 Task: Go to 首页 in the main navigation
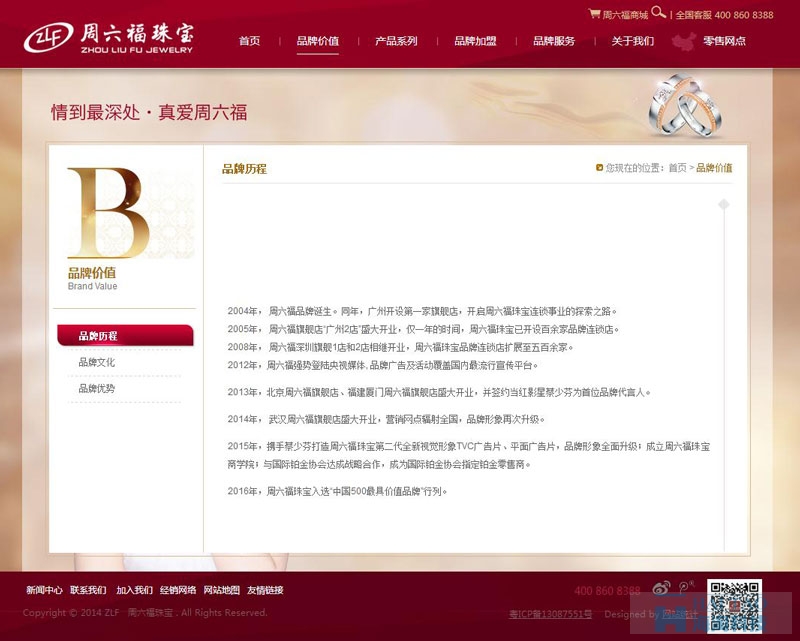(x=249, y=41)
